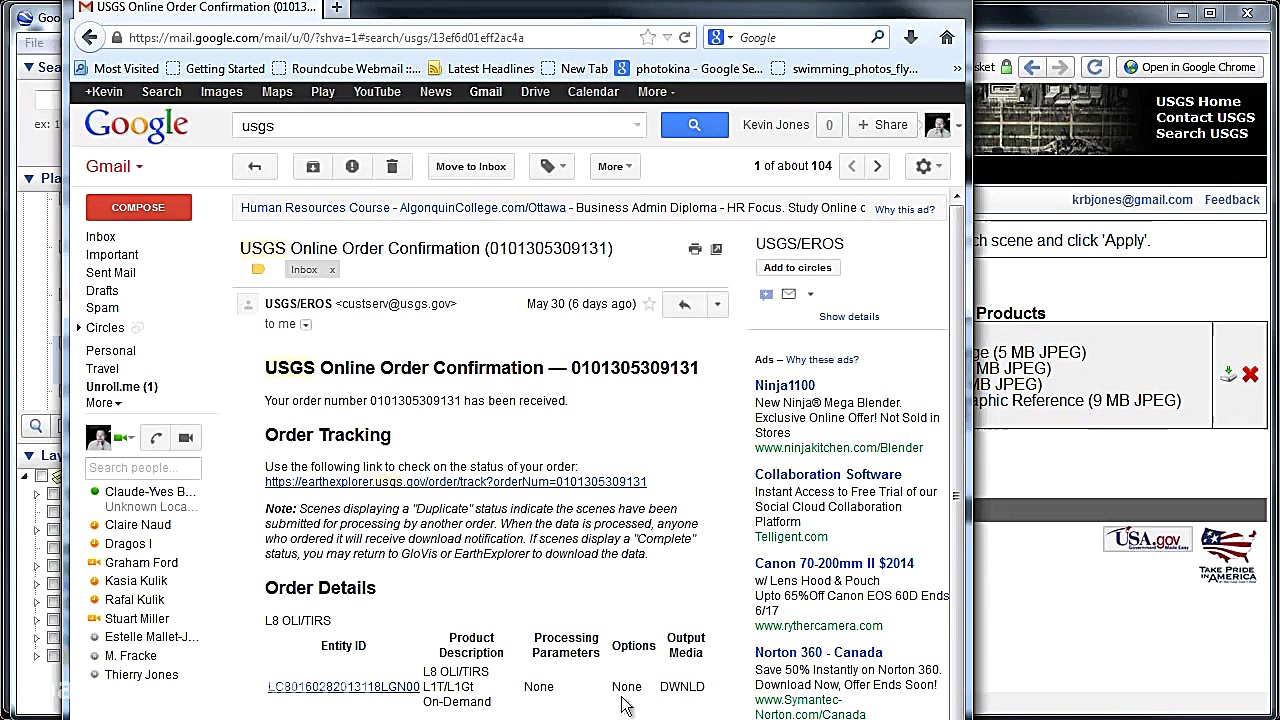1280x720 pixels.
Task: Open the Labels dropdown button
Action: (x=552, y=167)
